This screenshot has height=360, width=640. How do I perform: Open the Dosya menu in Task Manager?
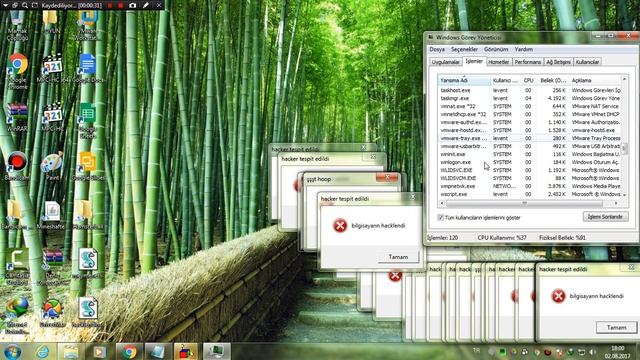tap(437, 49)
